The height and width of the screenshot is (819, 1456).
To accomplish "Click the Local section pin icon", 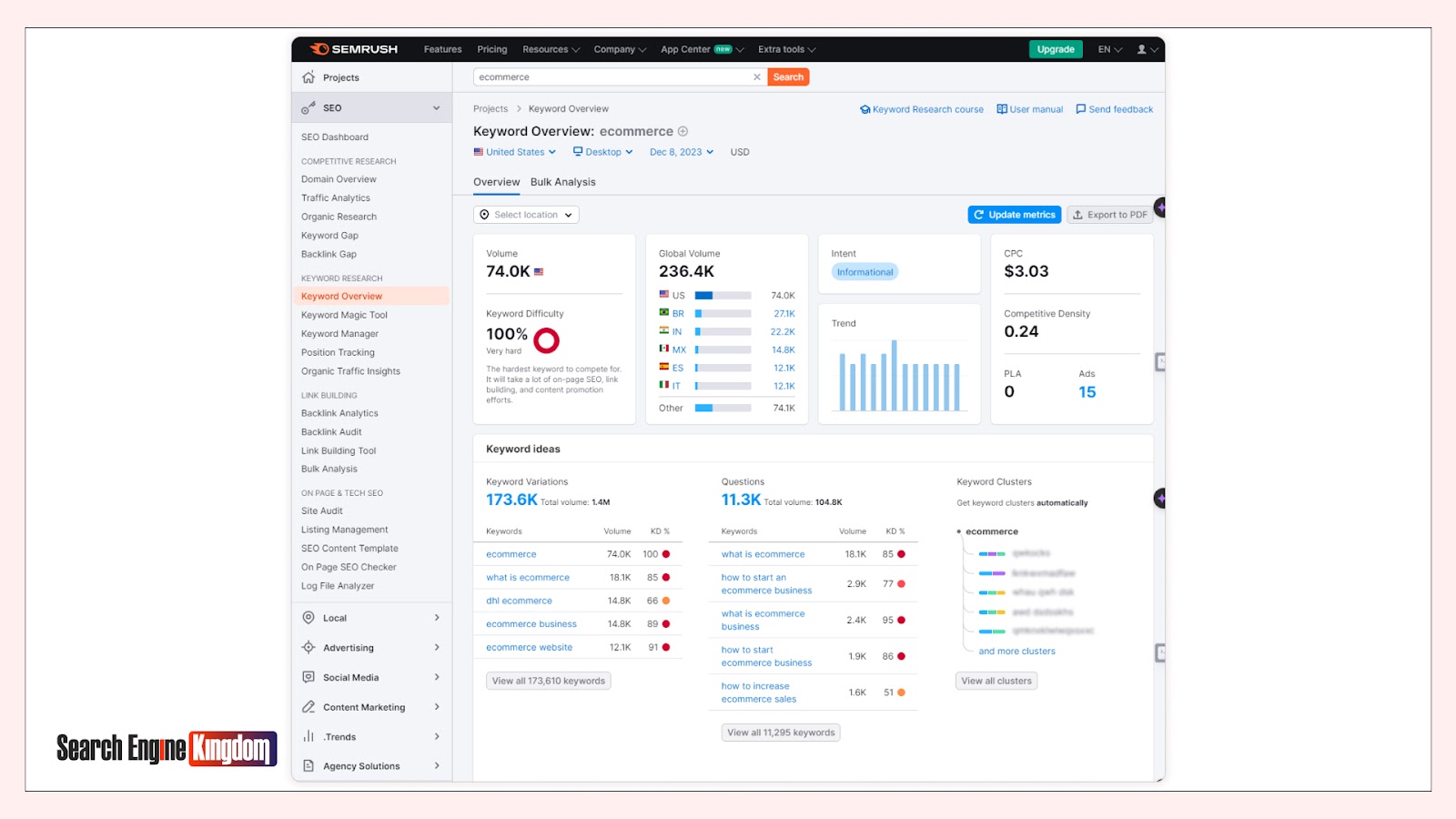I will coord(308,618).
